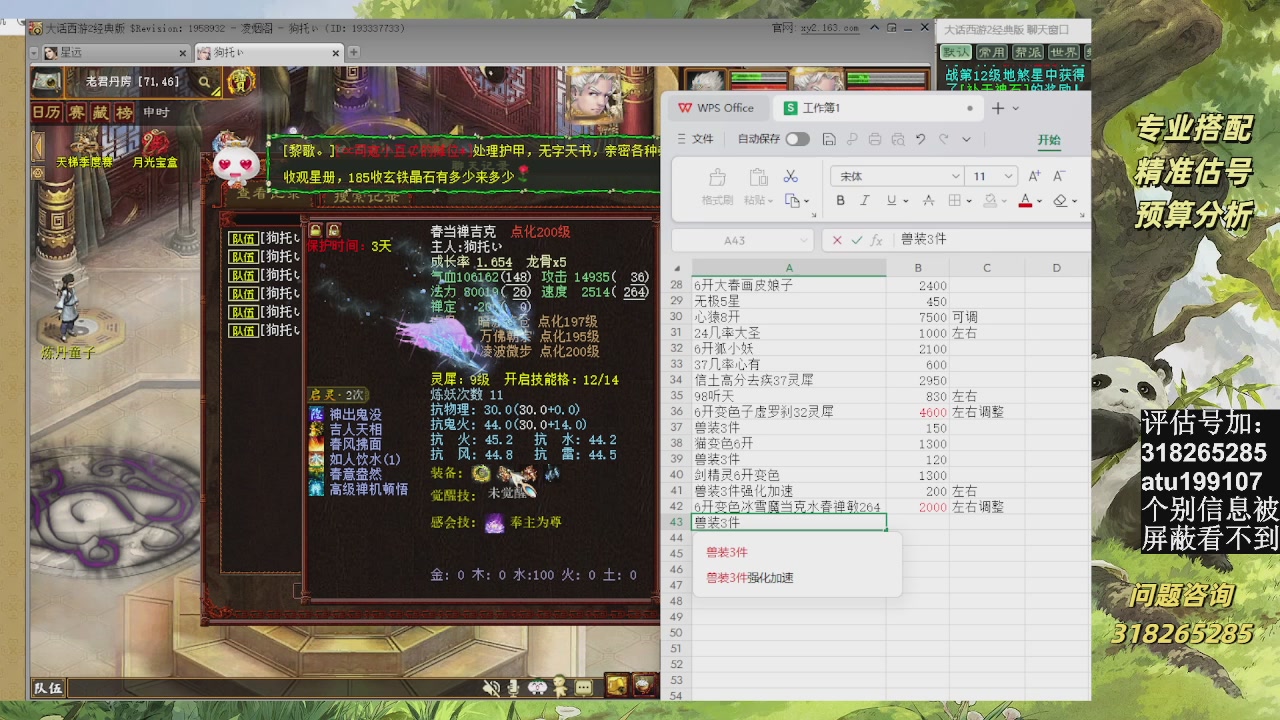Expand the Borders dropdown arrow

coord(969,201)
